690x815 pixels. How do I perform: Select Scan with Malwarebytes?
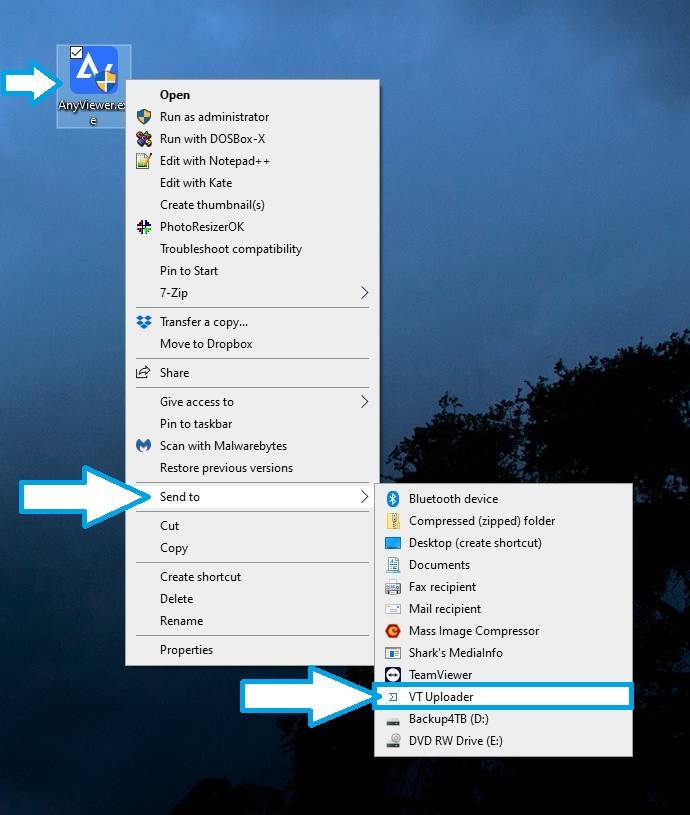coord(253,445)
